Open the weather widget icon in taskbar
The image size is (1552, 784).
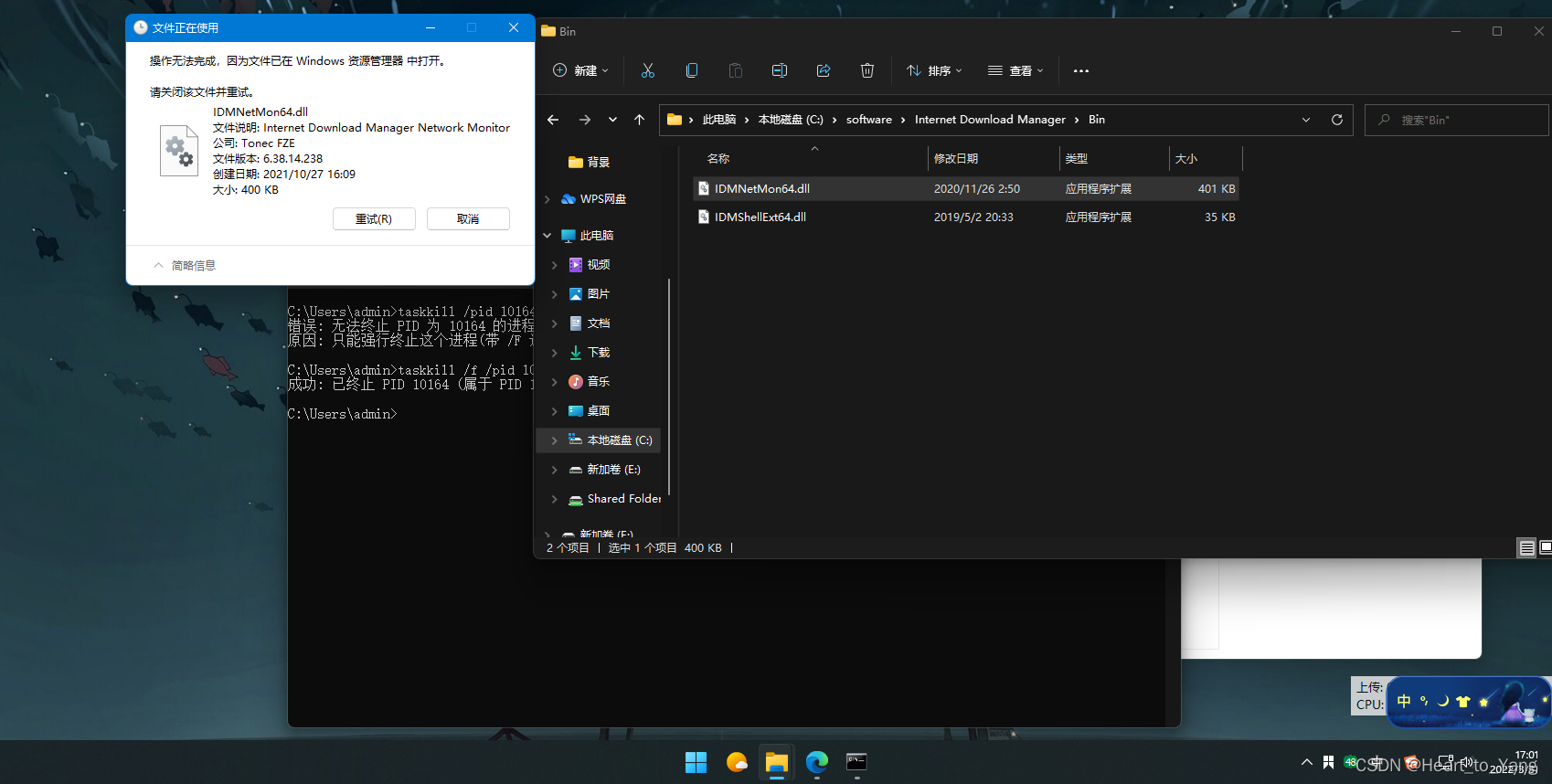737,762
